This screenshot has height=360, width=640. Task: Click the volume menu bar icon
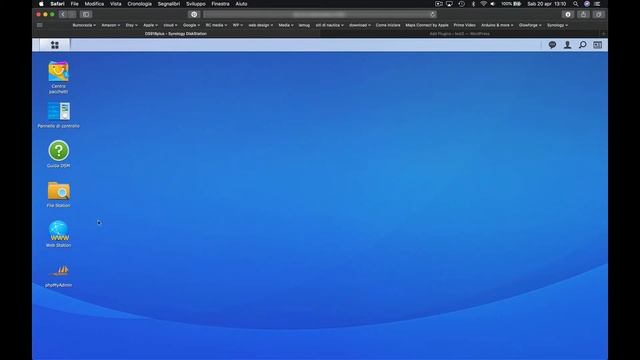[x=493, y=4]
